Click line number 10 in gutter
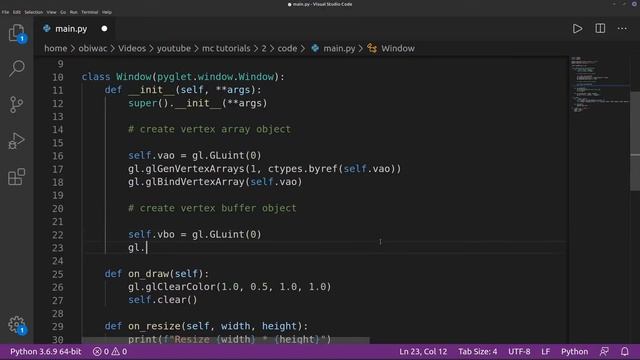640x360 pixels. (58, 77)
